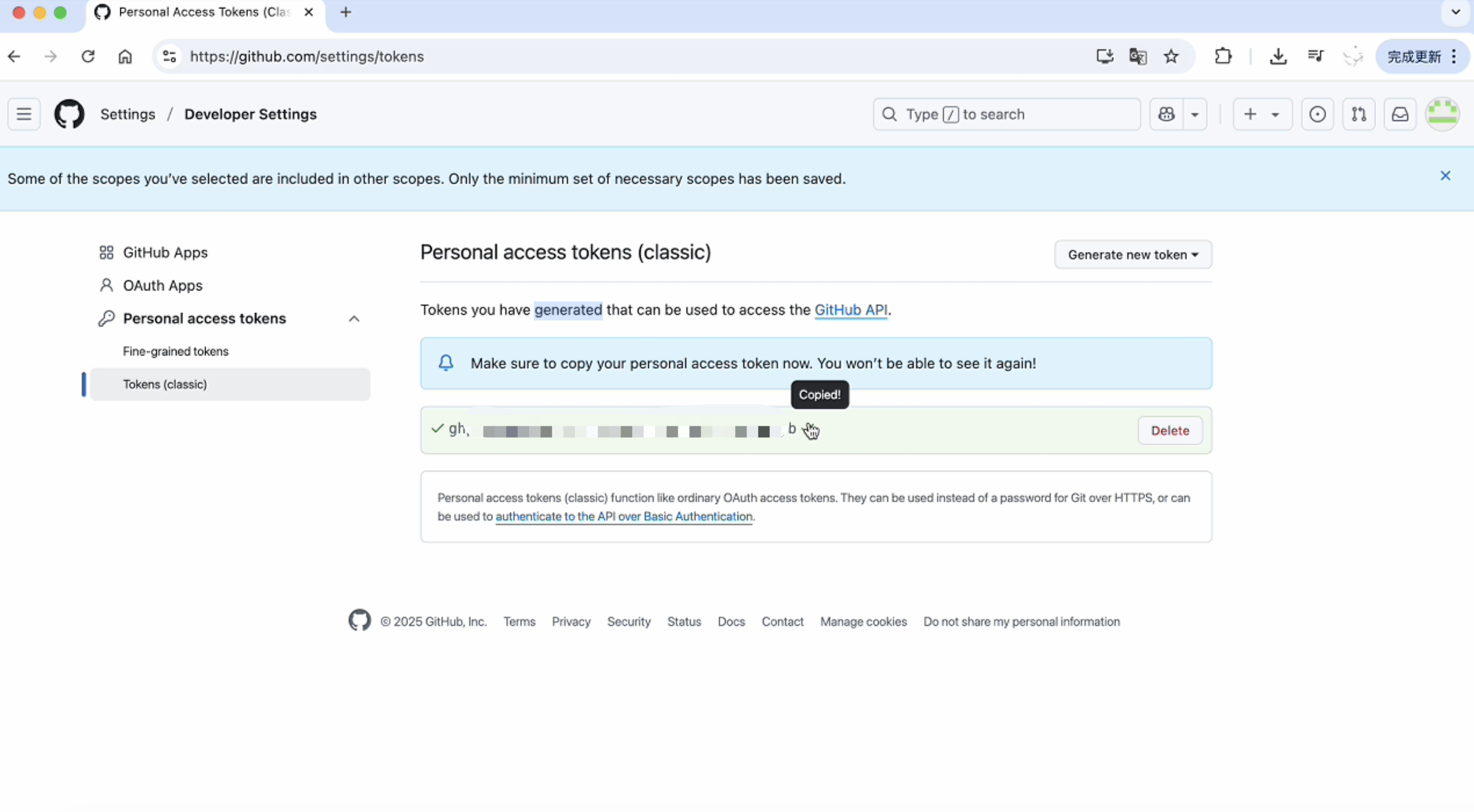Click the Personal access tokens (classic) heading
1474x812 pixels.
pyautogui.click(x=566, y=252)
